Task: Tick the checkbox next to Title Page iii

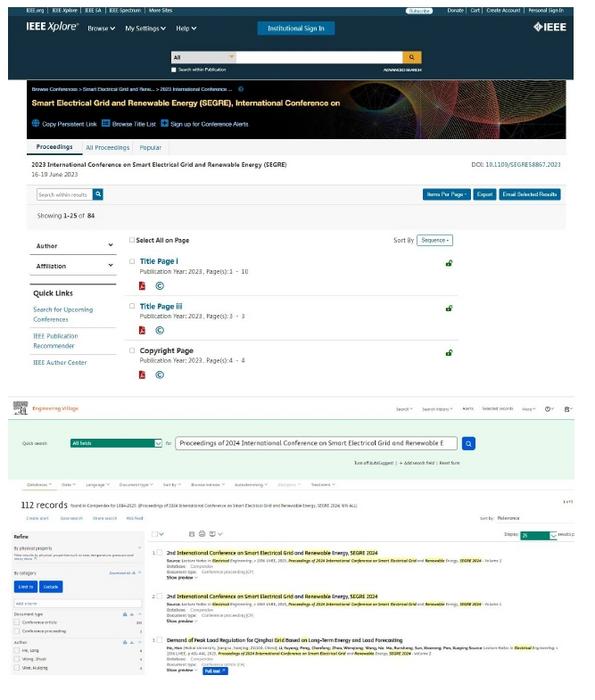Action: click(132, 306)
